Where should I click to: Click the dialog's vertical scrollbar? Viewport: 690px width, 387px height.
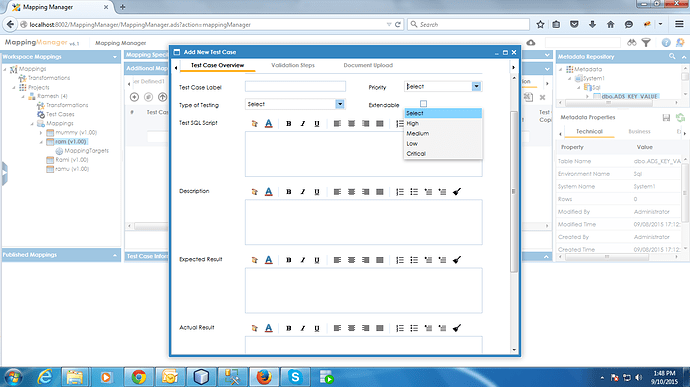coord(514,192)
